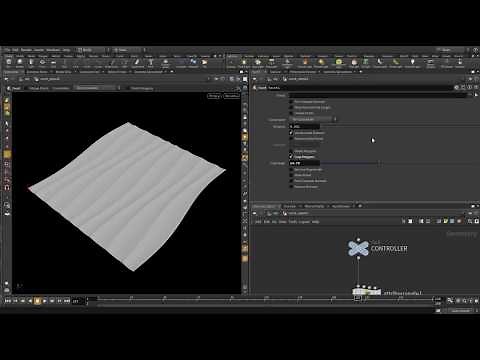Click the light blue network box icon in network toolbar

coord(452,221)
